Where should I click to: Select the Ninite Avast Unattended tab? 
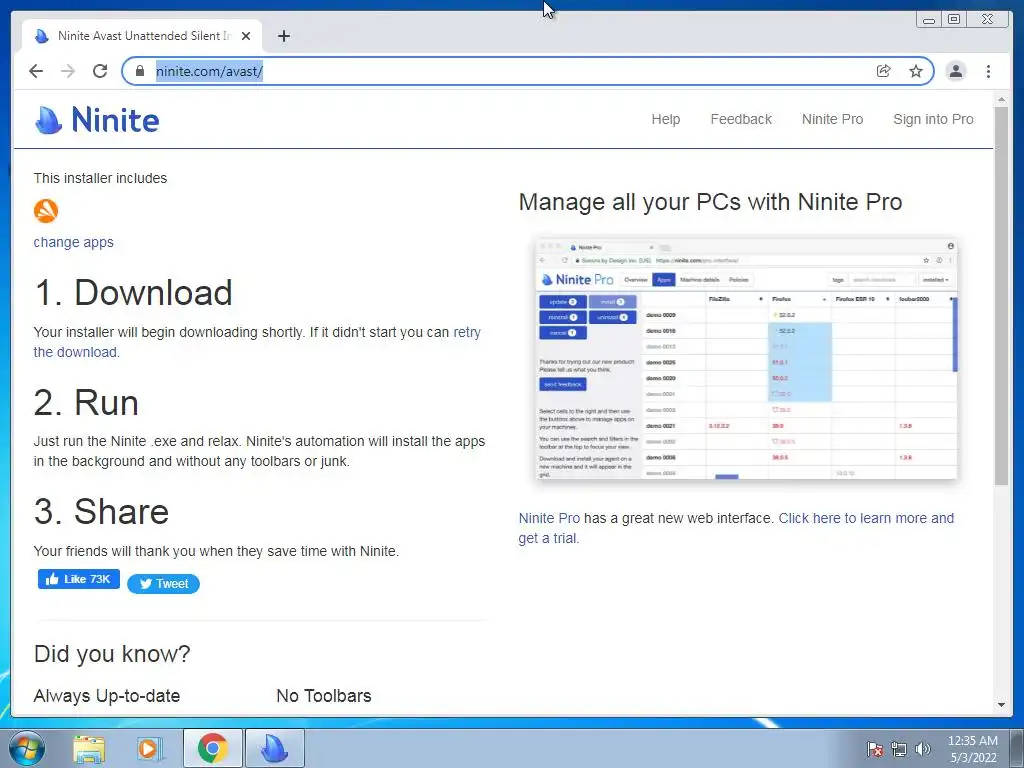pyautogui.click(x=142, y=37)
